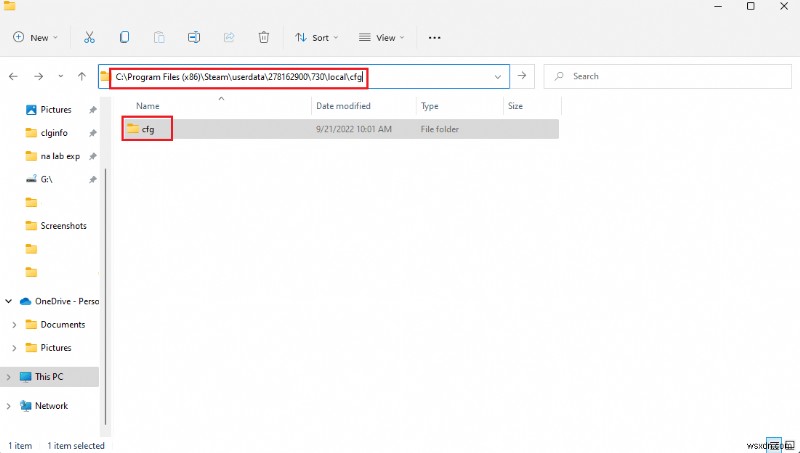Click the Go to arrow button

coord(522,76)
